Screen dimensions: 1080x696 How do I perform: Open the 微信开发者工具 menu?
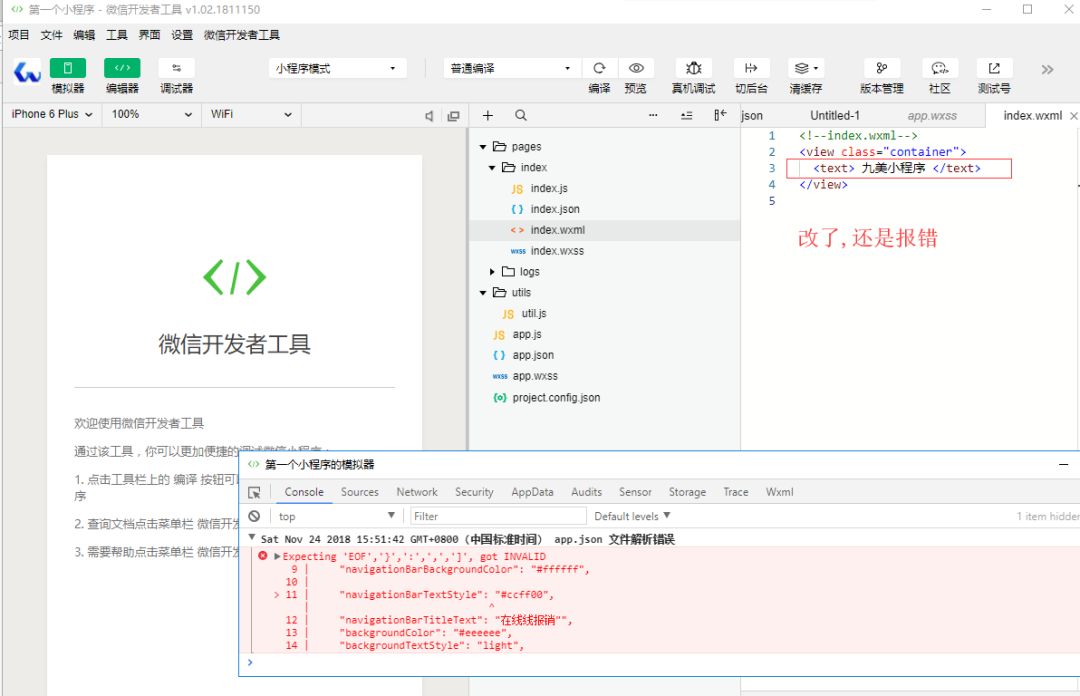click(242, 35)
